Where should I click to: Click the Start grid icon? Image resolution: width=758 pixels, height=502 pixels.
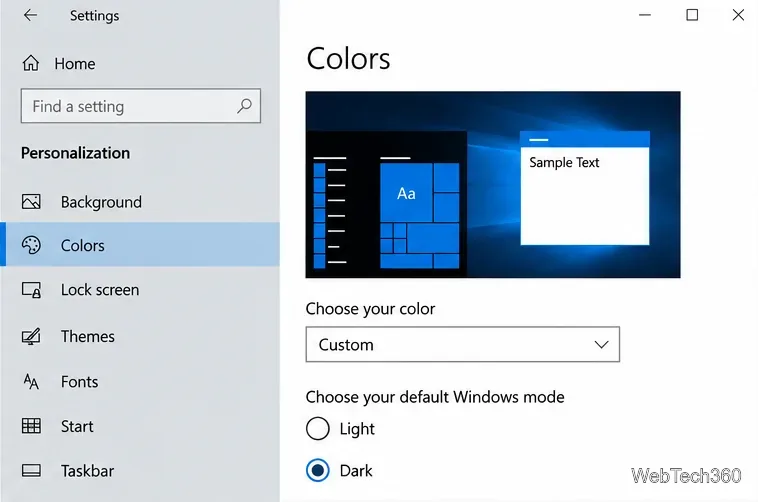pyautogui.click(x=31, y=426)
